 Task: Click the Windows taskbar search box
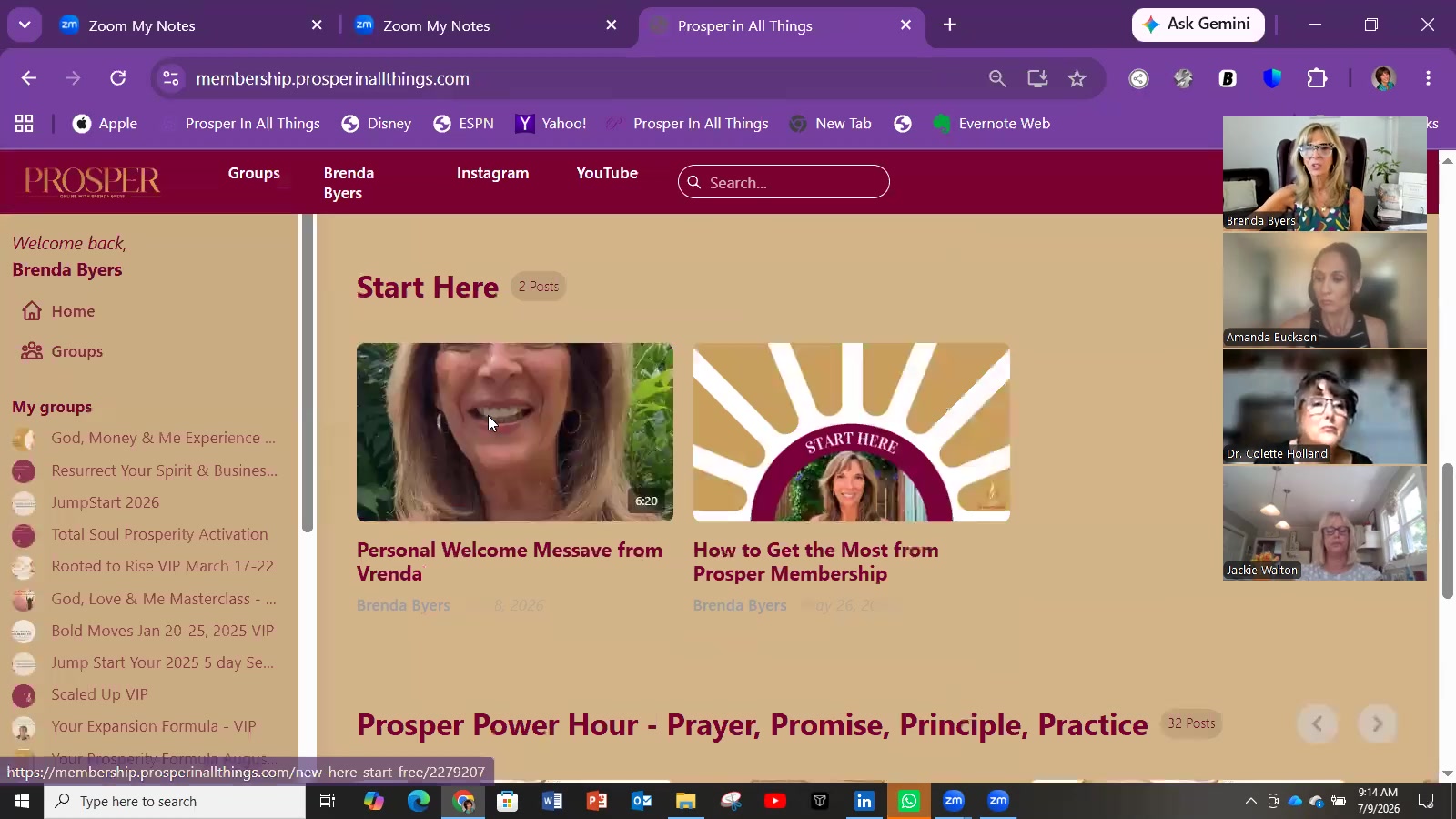[175, 801]
